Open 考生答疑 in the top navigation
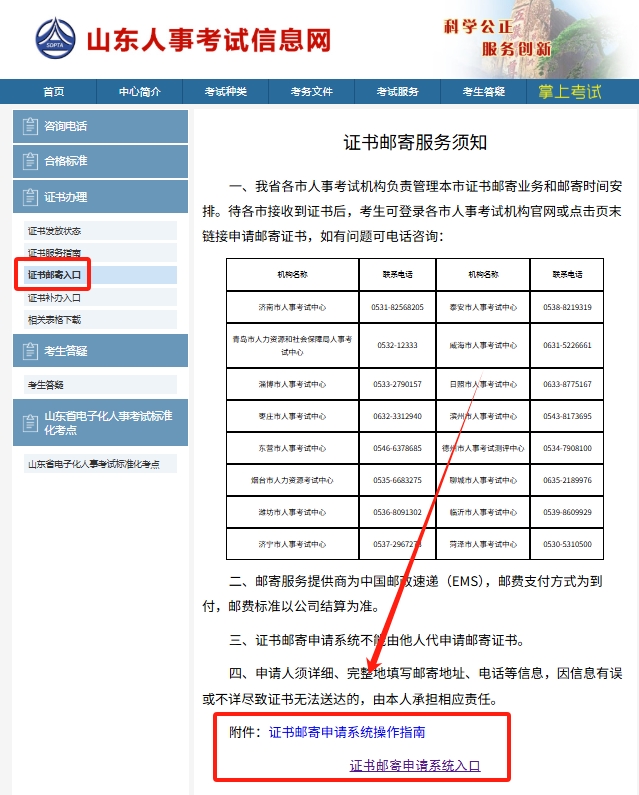This screenshot has width=639, height=795. (483, 92)
